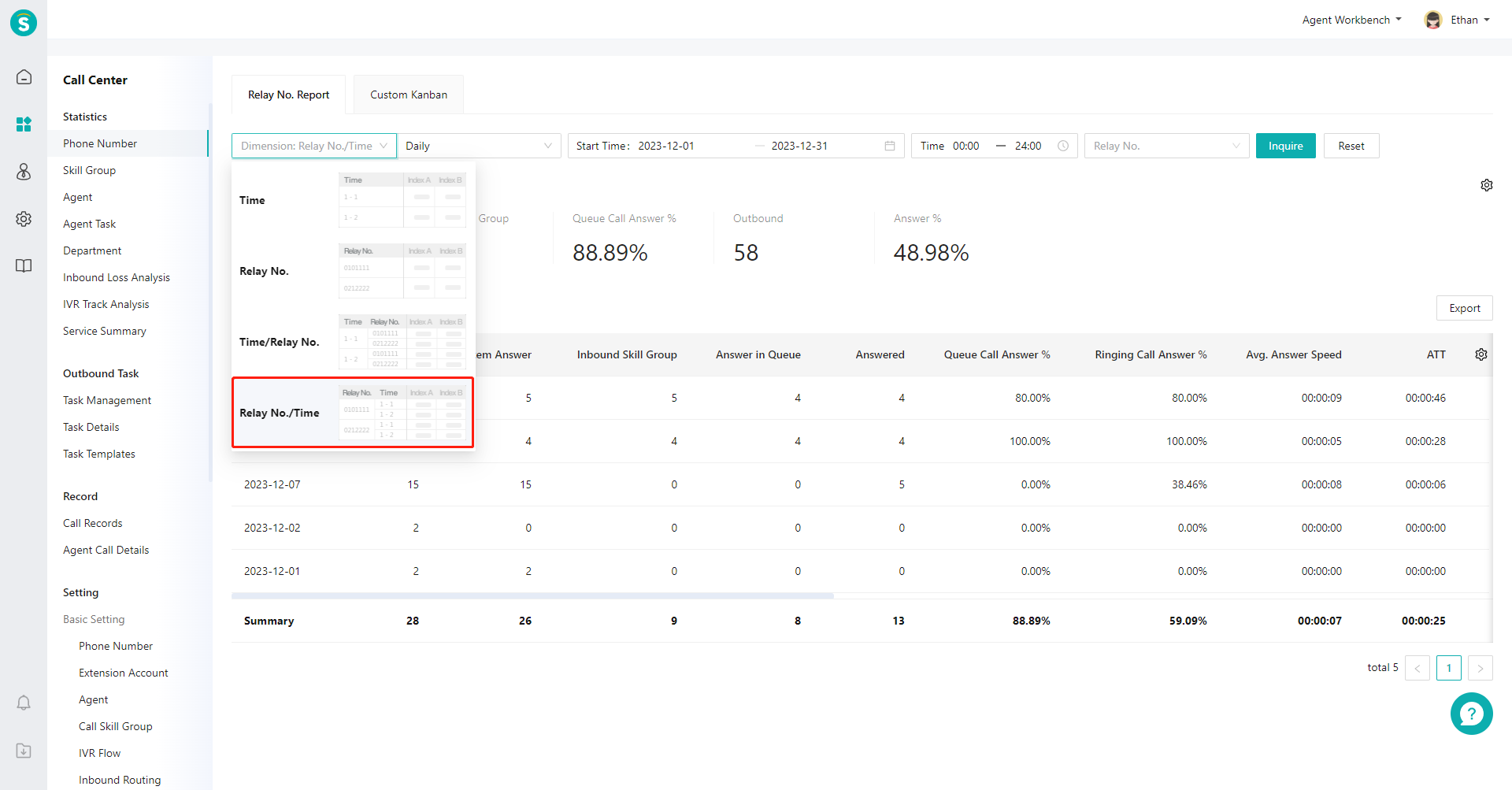
Task: Click Ethan's avatar picture
Action: 1433,20
